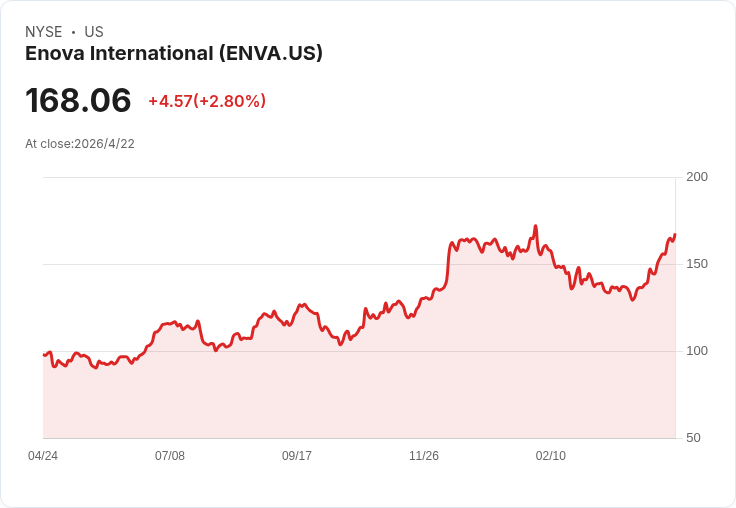Click the 11/26 date label on axis
736x508 pixels.
point(424,456)
